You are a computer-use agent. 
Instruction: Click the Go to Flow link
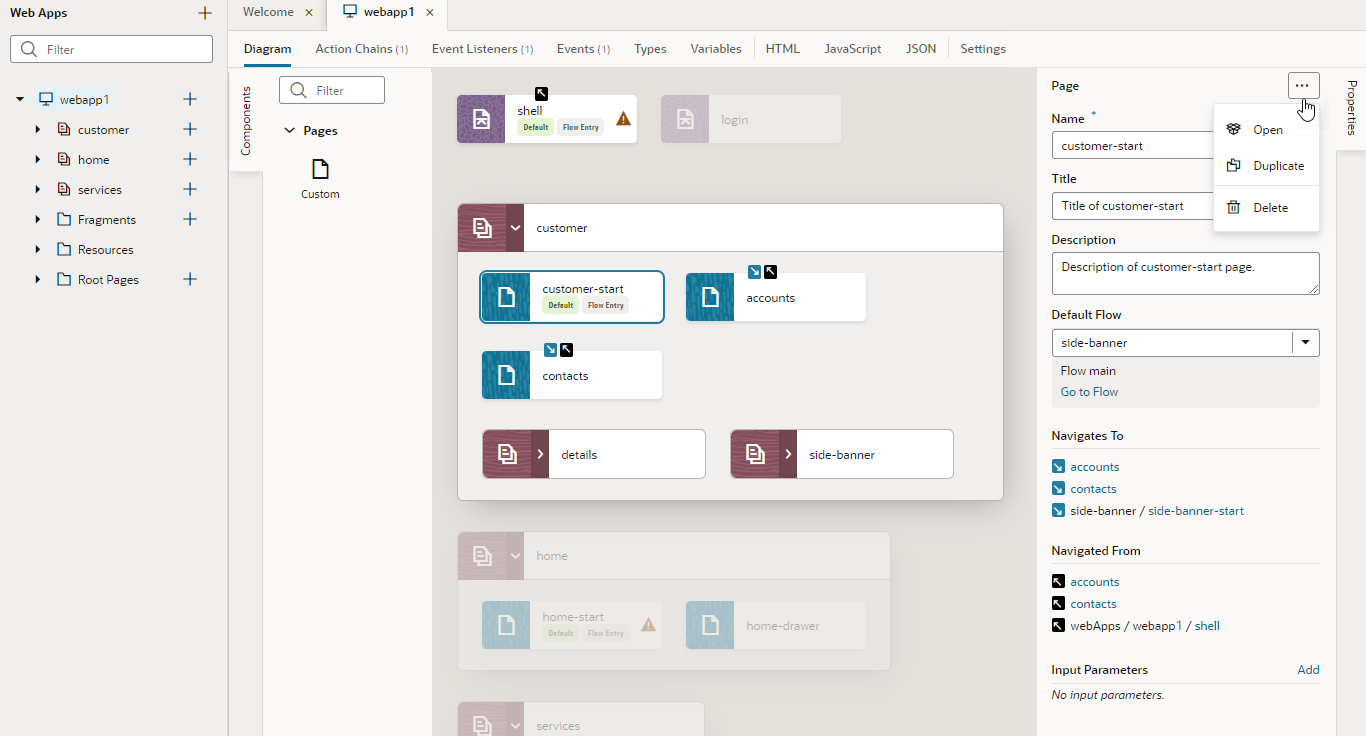[1089, 392]
